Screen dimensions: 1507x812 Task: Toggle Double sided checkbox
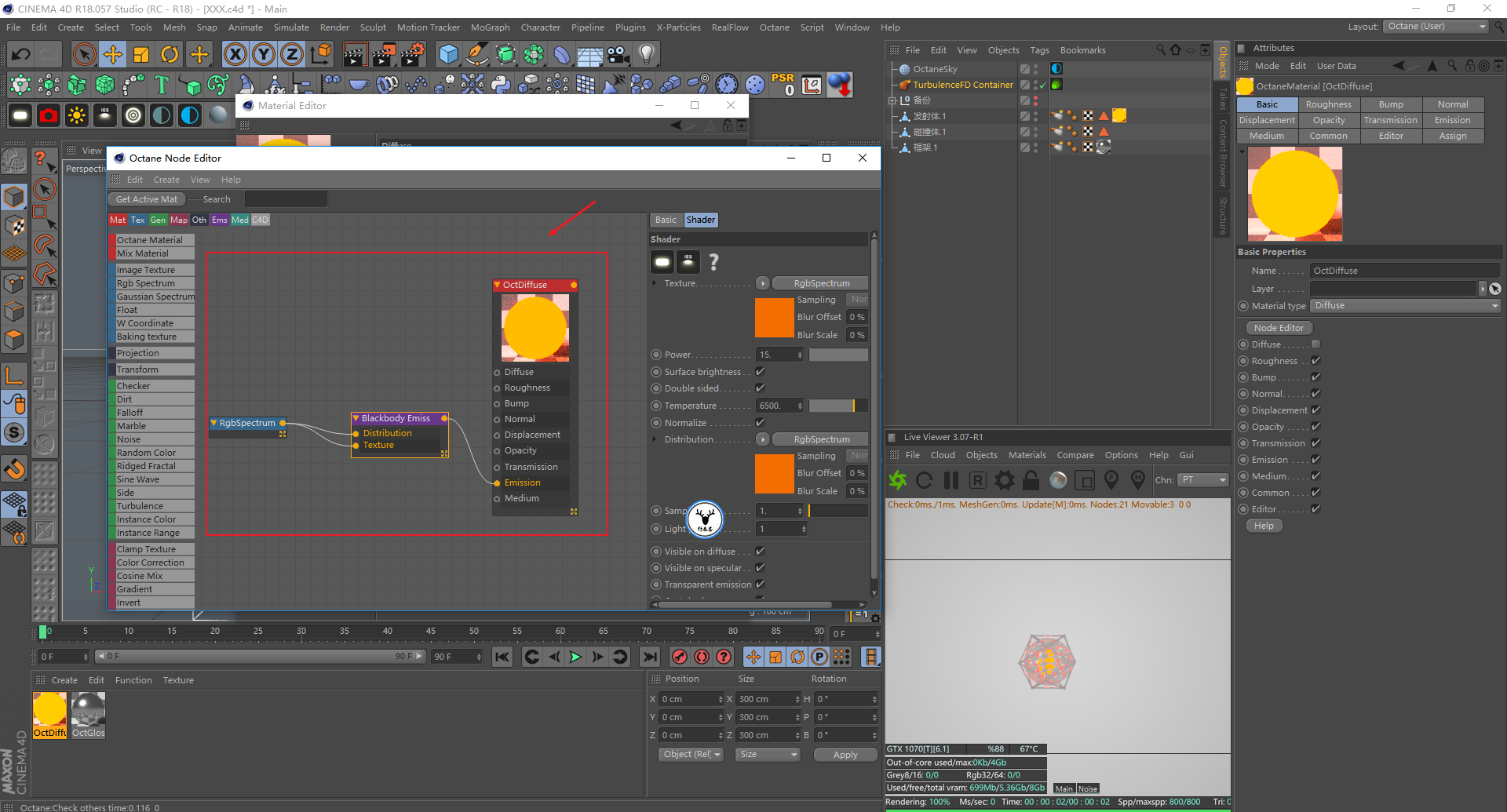[760, 388]
